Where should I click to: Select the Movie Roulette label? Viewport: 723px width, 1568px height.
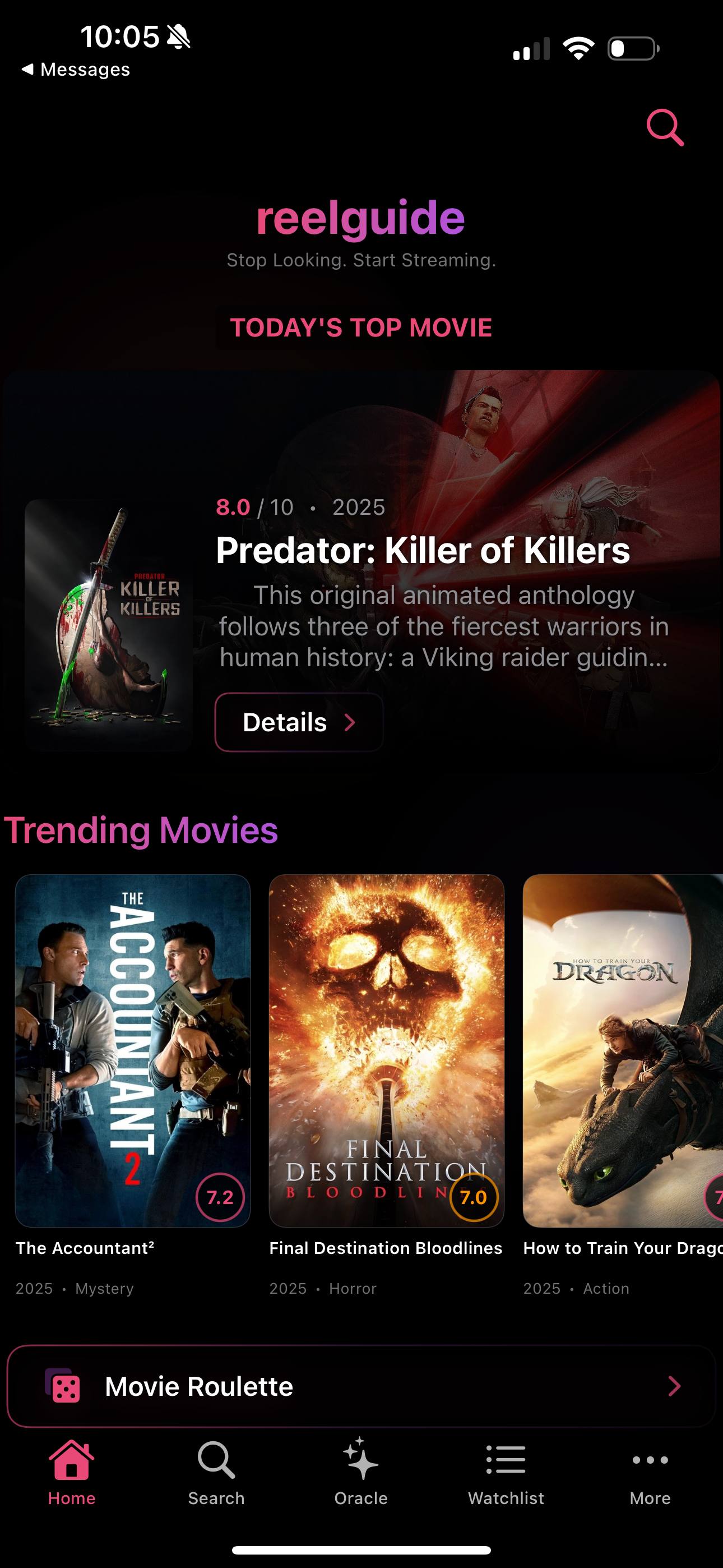pyautogui.click(x=199, y=1386)
